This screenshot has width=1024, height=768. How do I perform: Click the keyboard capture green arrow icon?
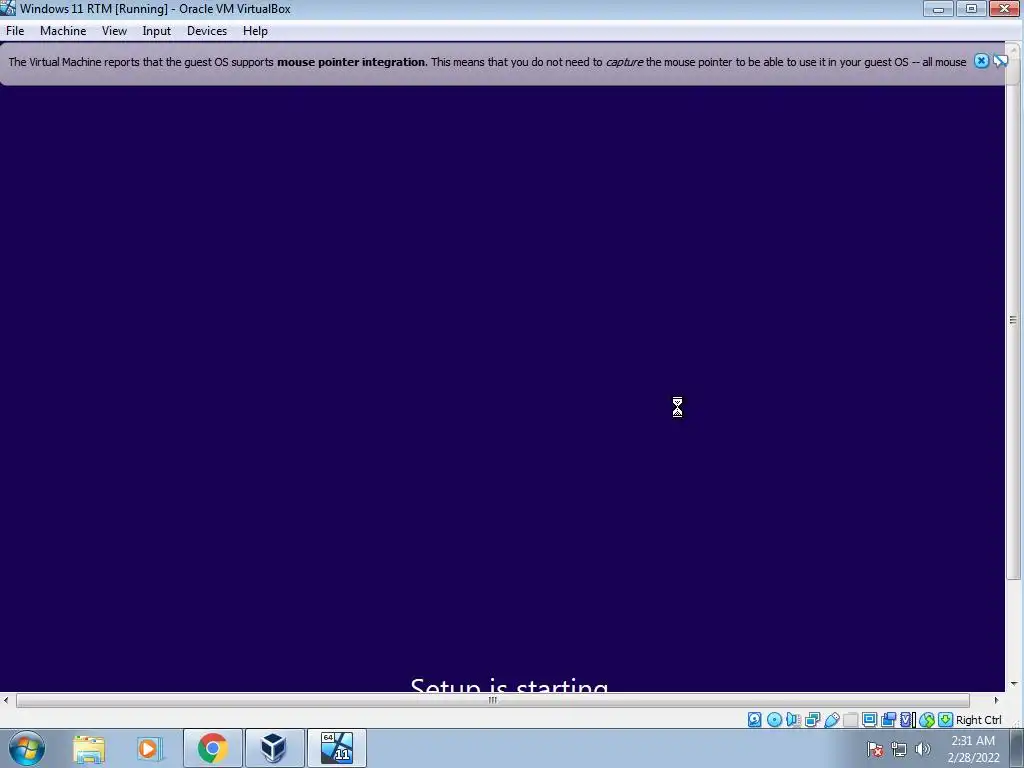pos(945,720)
